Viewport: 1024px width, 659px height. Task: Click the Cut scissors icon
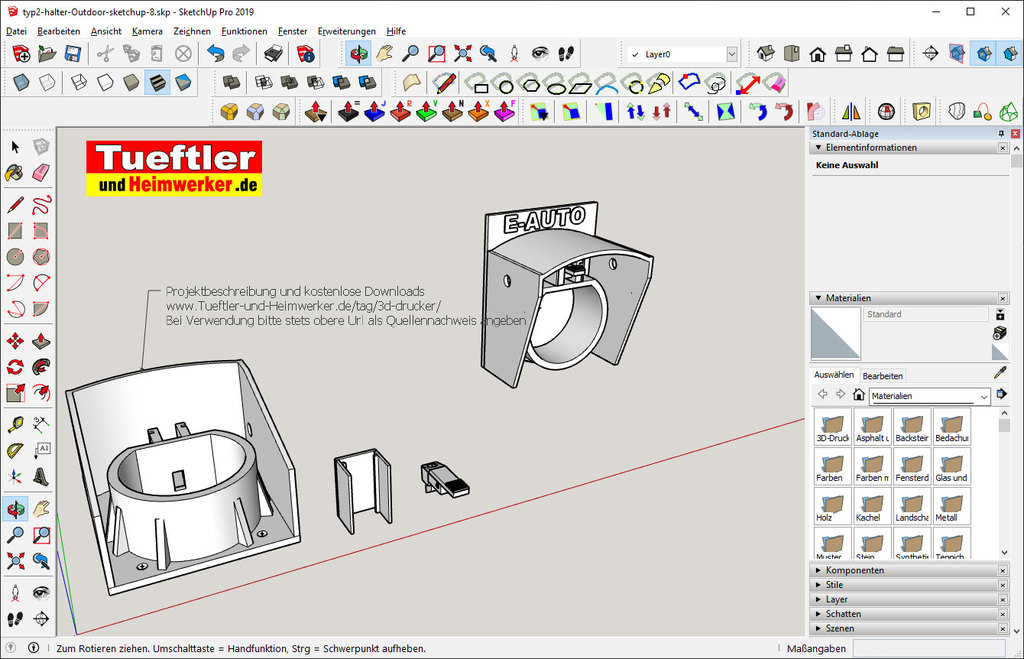[105, 54]
